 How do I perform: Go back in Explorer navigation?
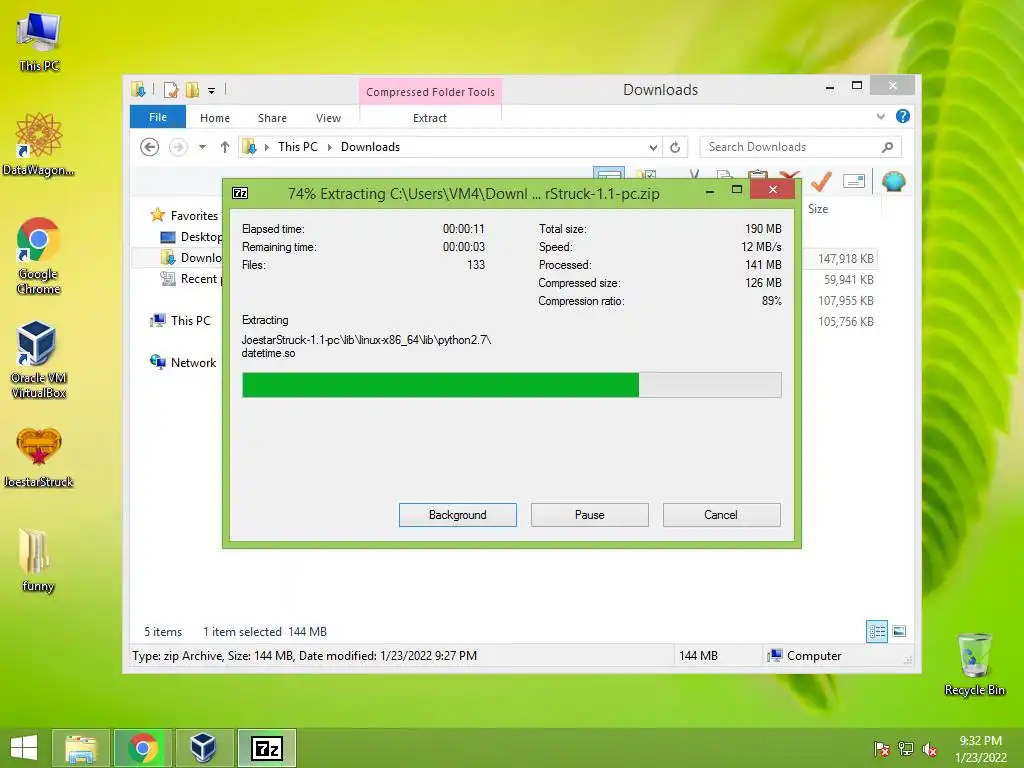[150, 147]
